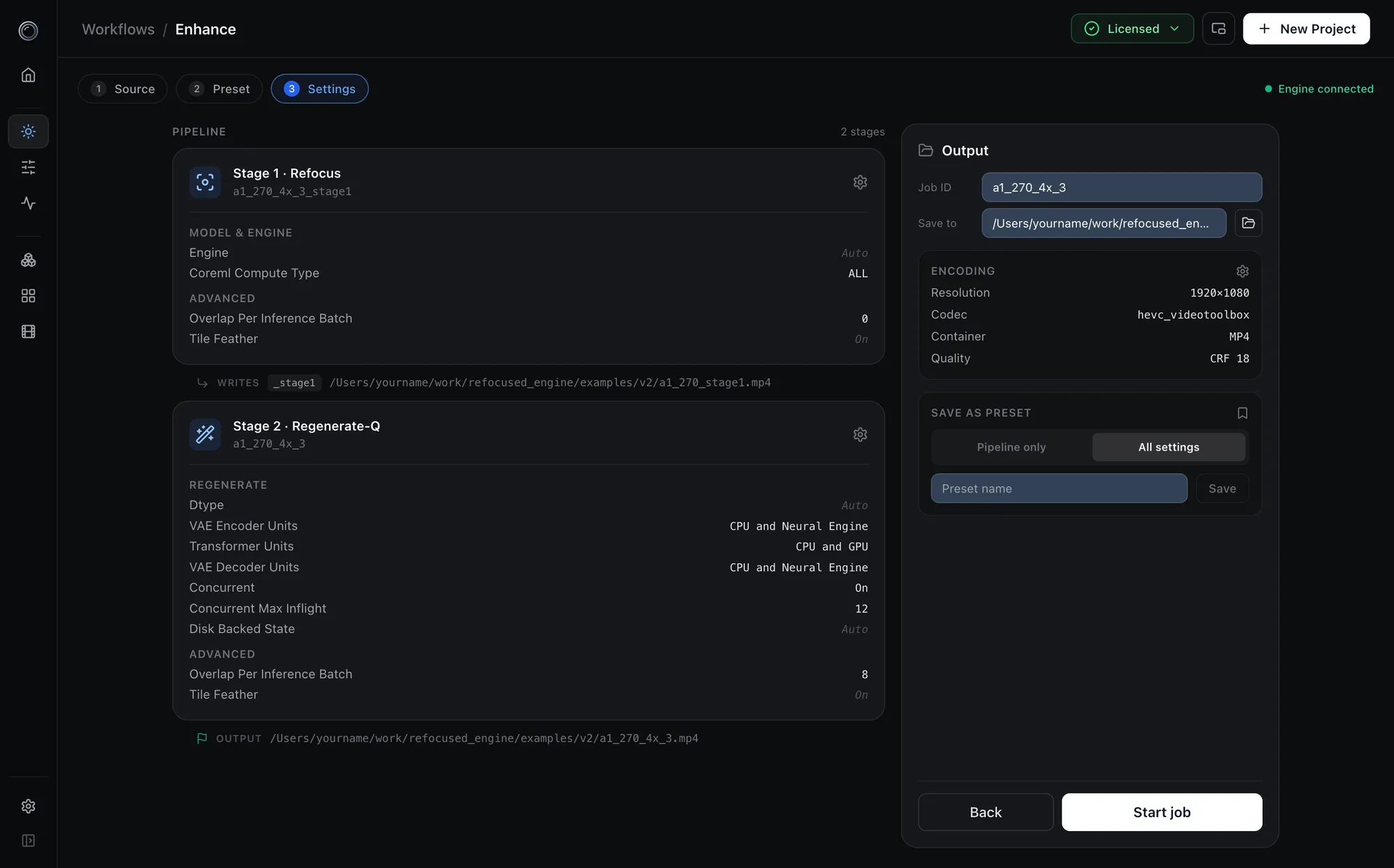Open the sliders adjustments icon in the sidebar
This screenshot has height=868, width=1394.
28,167
